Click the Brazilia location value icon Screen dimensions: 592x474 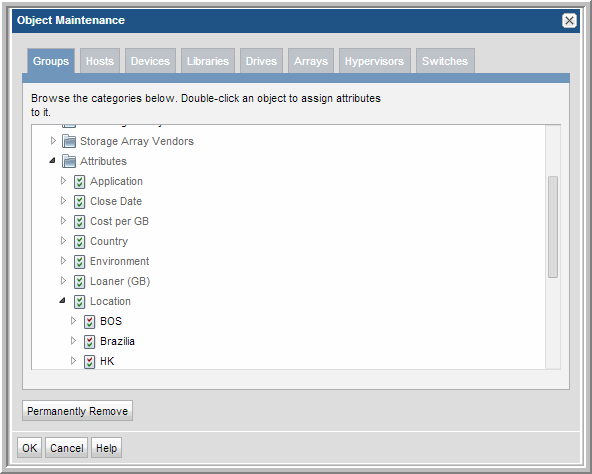click(x=89, y=342)
